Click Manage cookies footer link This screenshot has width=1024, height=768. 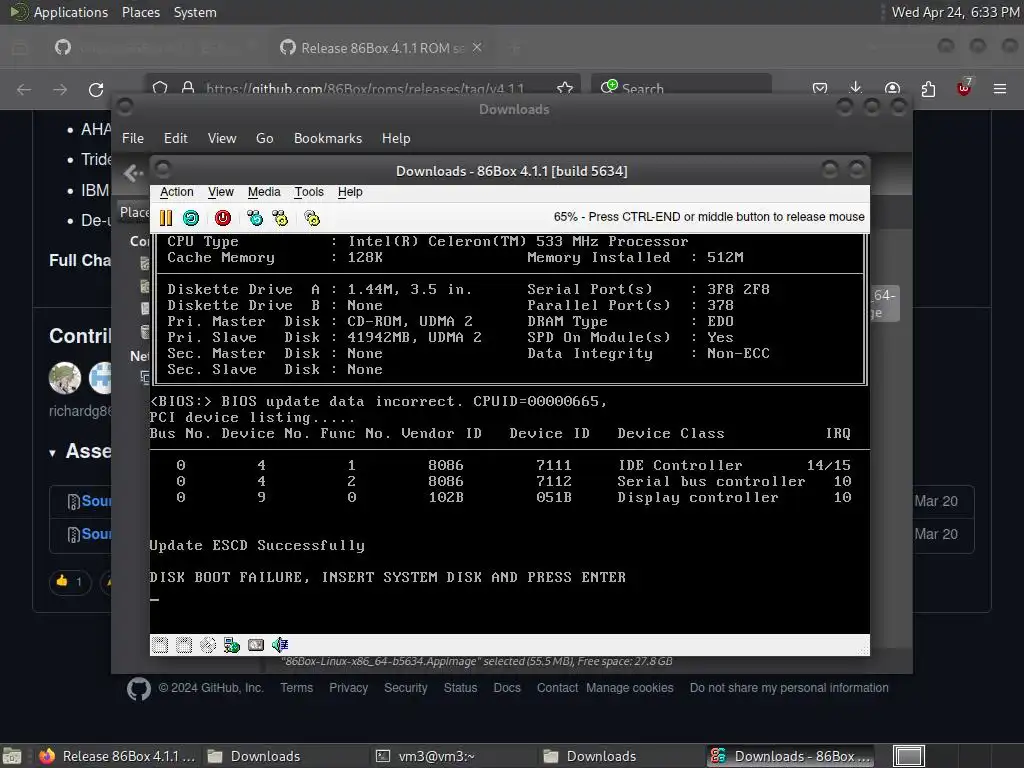tap(630, 688)
